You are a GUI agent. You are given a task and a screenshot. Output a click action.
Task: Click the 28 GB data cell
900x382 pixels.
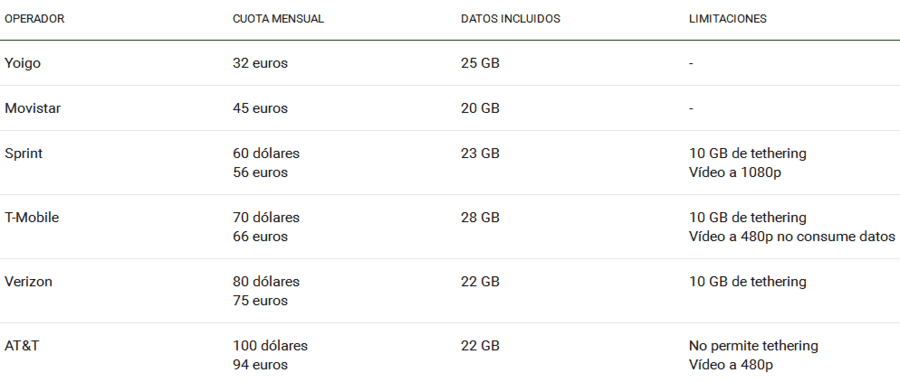tap(480, 217)
